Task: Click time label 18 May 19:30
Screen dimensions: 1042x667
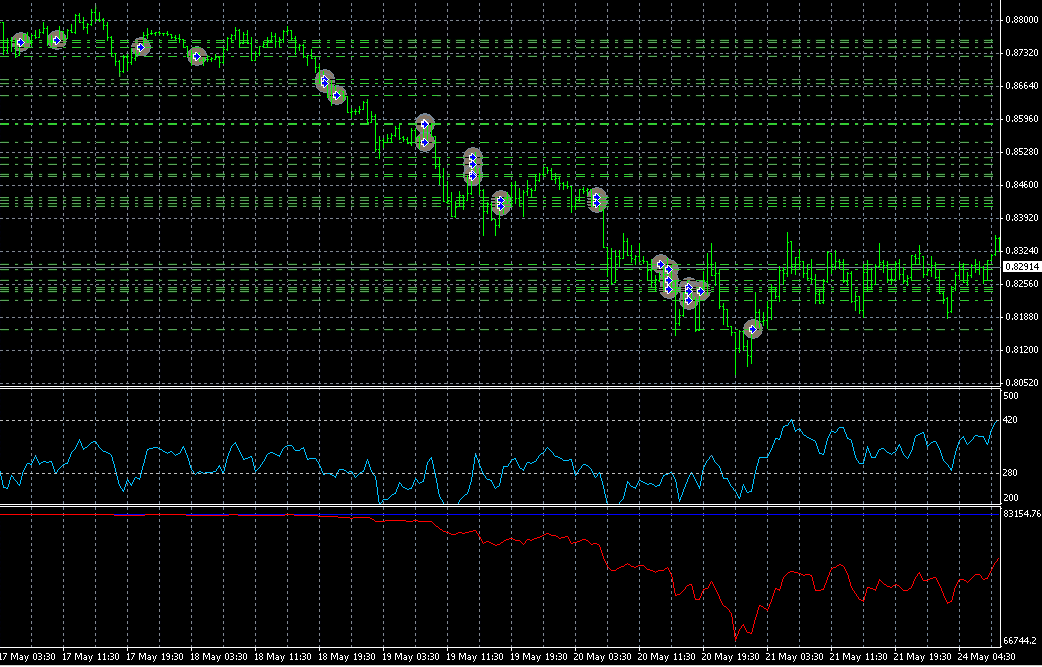Action: pos(346,656)
